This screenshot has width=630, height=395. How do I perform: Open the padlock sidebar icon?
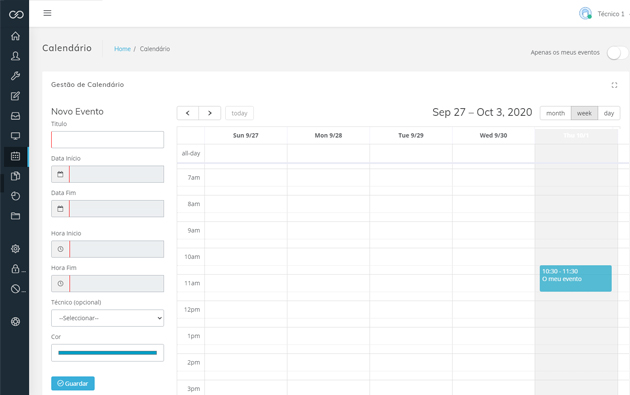(15, 269)
